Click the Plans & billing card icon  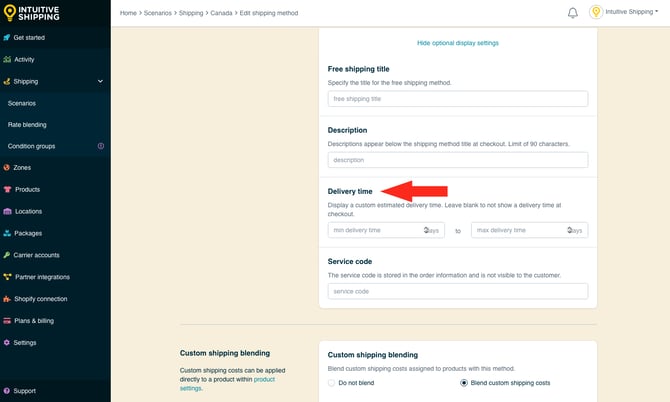click(7, 321)
